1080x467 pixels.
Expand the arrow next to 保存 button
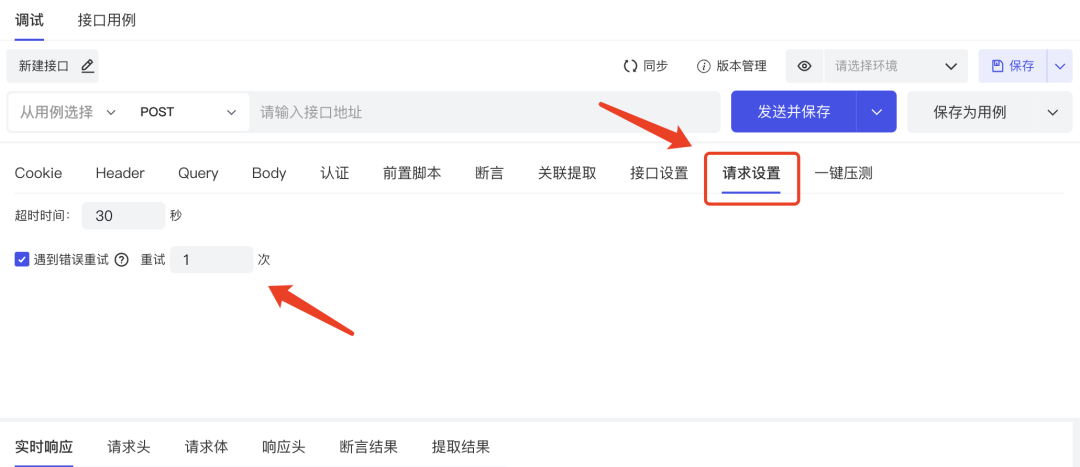pos(1060,66)
